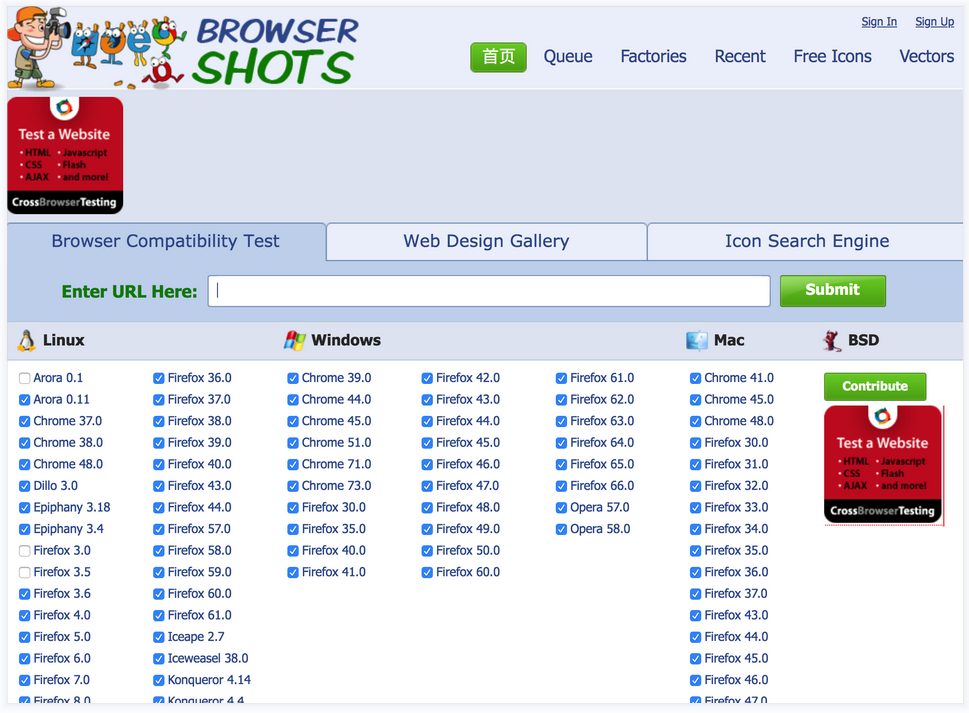Enable the Arora 0.1 checkbox
The width and height of the screenshot is (969, 713).
[25, 378]
